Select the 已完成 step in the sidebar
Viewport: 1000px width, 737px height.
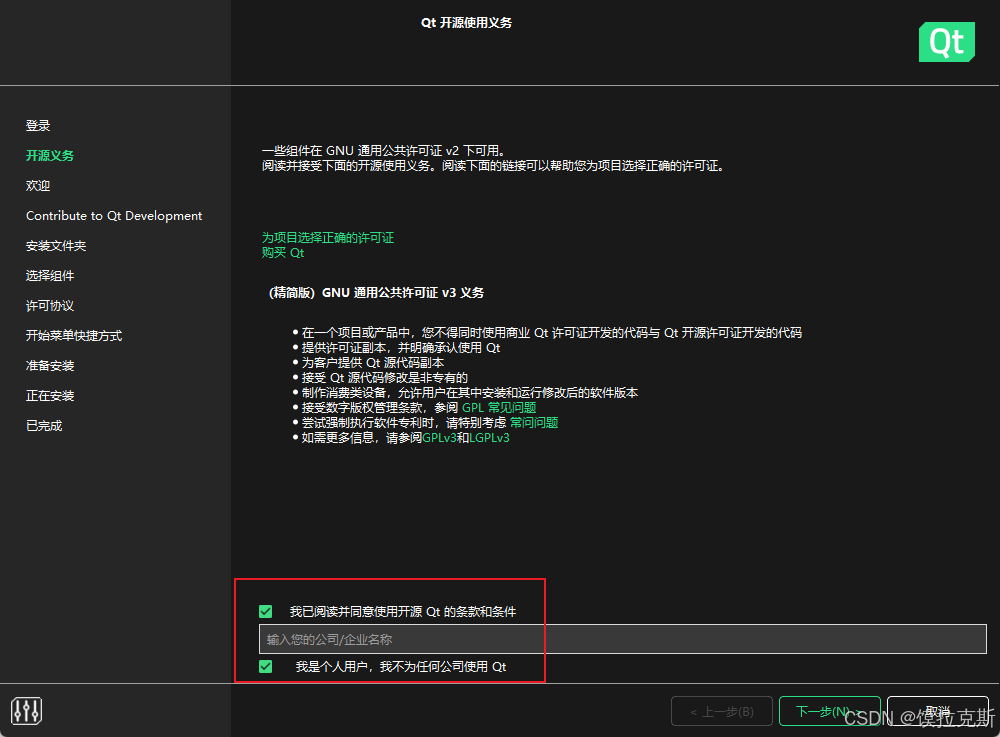[44, 425]
